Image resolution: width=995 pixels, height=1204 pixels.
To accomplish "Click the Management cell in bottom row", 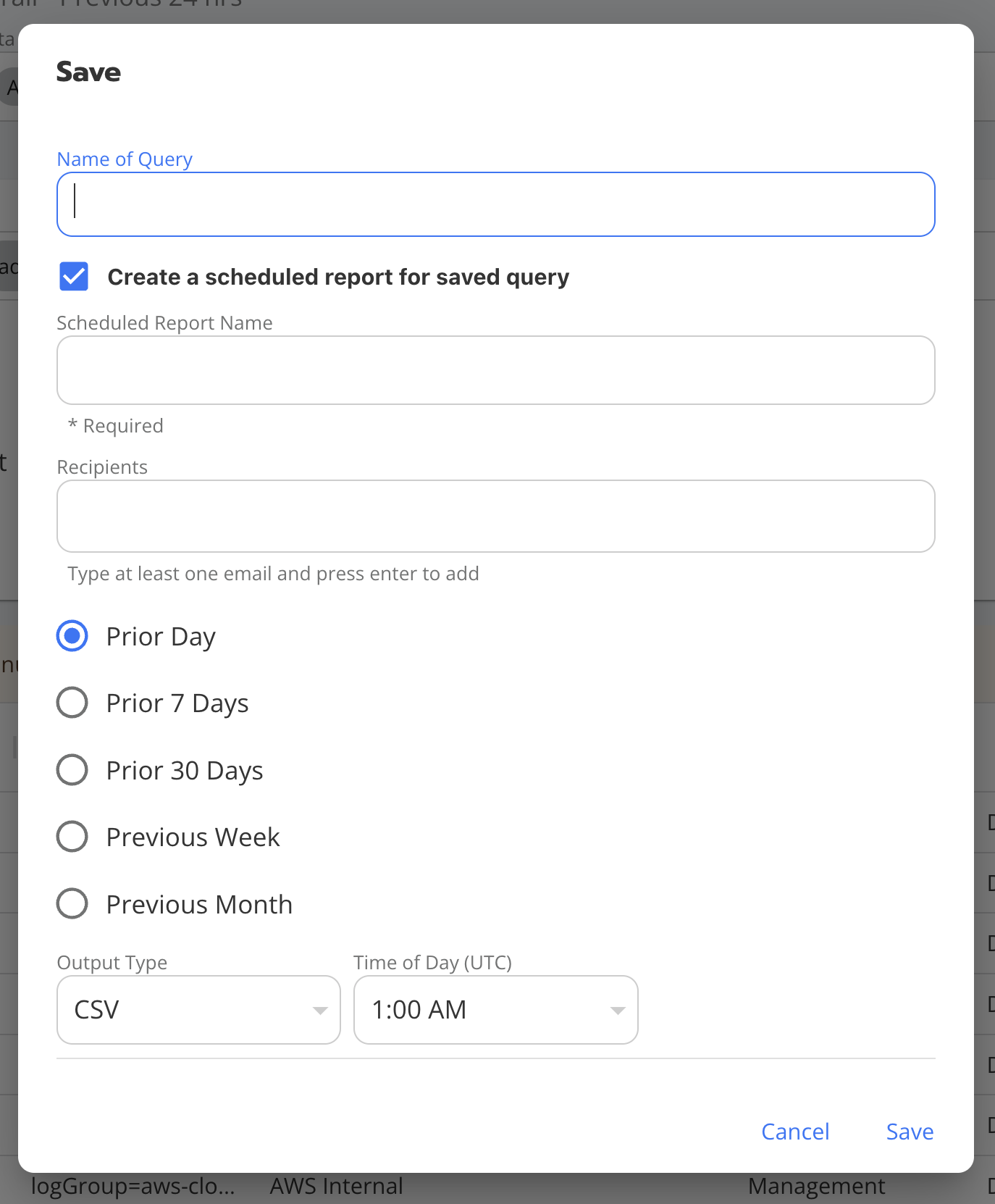I will 816,1187.
